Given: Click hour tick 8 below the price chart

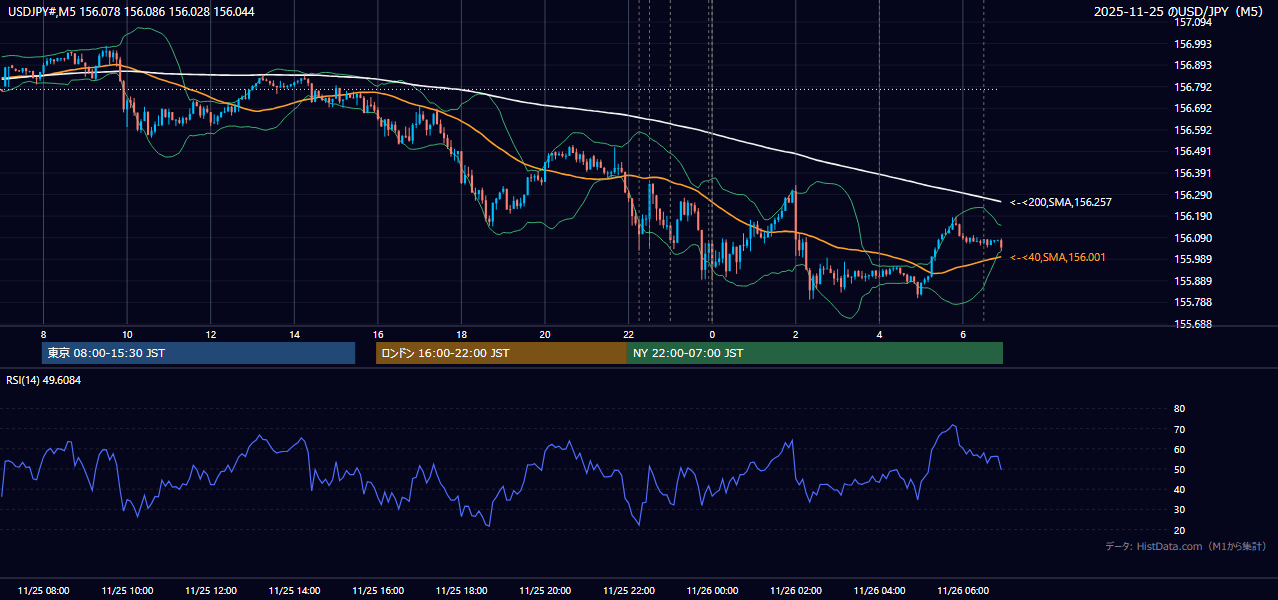Looking at the screenshot, I should click(43, 334).
